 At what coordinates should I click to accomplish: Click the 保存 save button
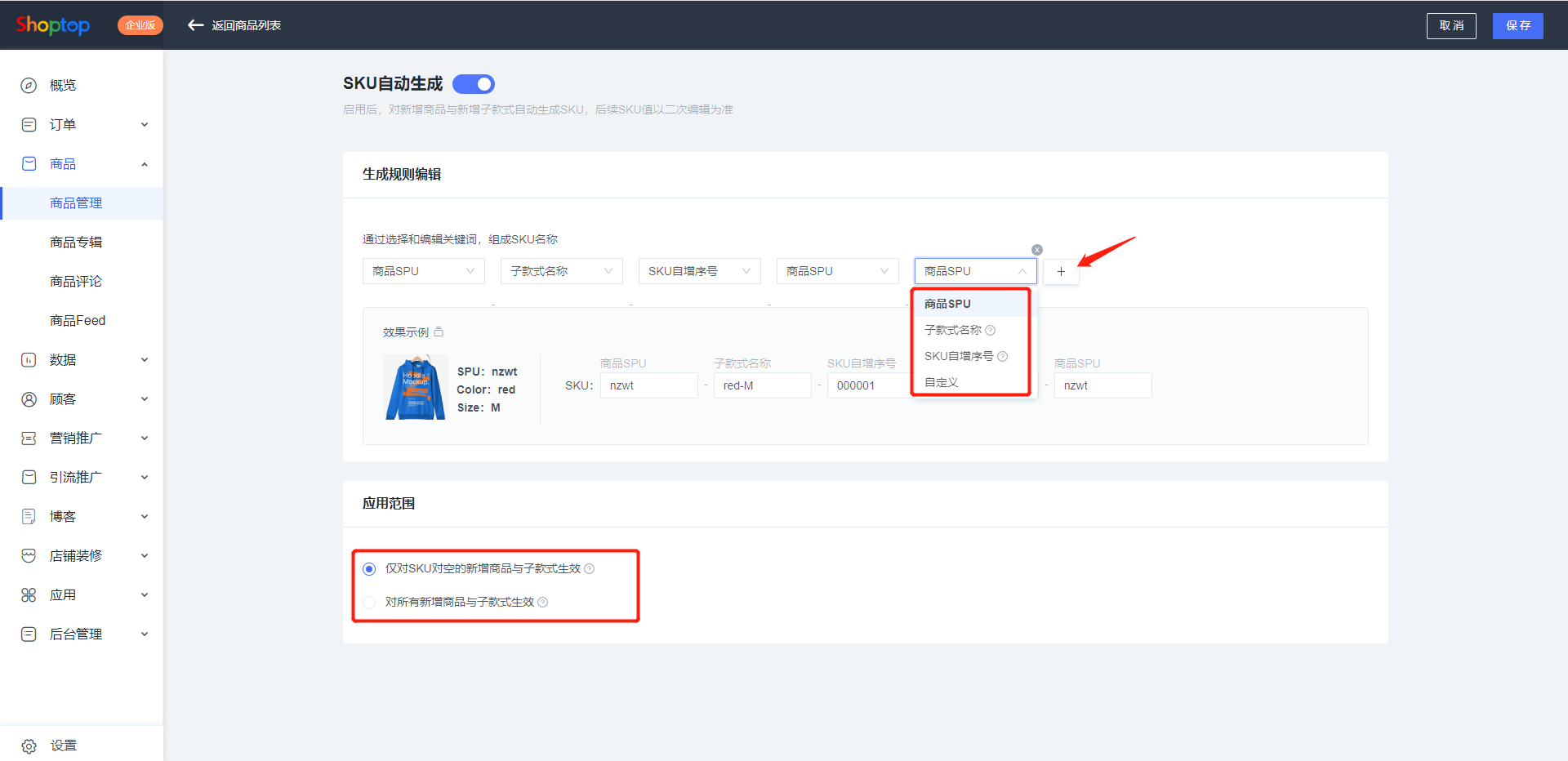point(1517,26)
